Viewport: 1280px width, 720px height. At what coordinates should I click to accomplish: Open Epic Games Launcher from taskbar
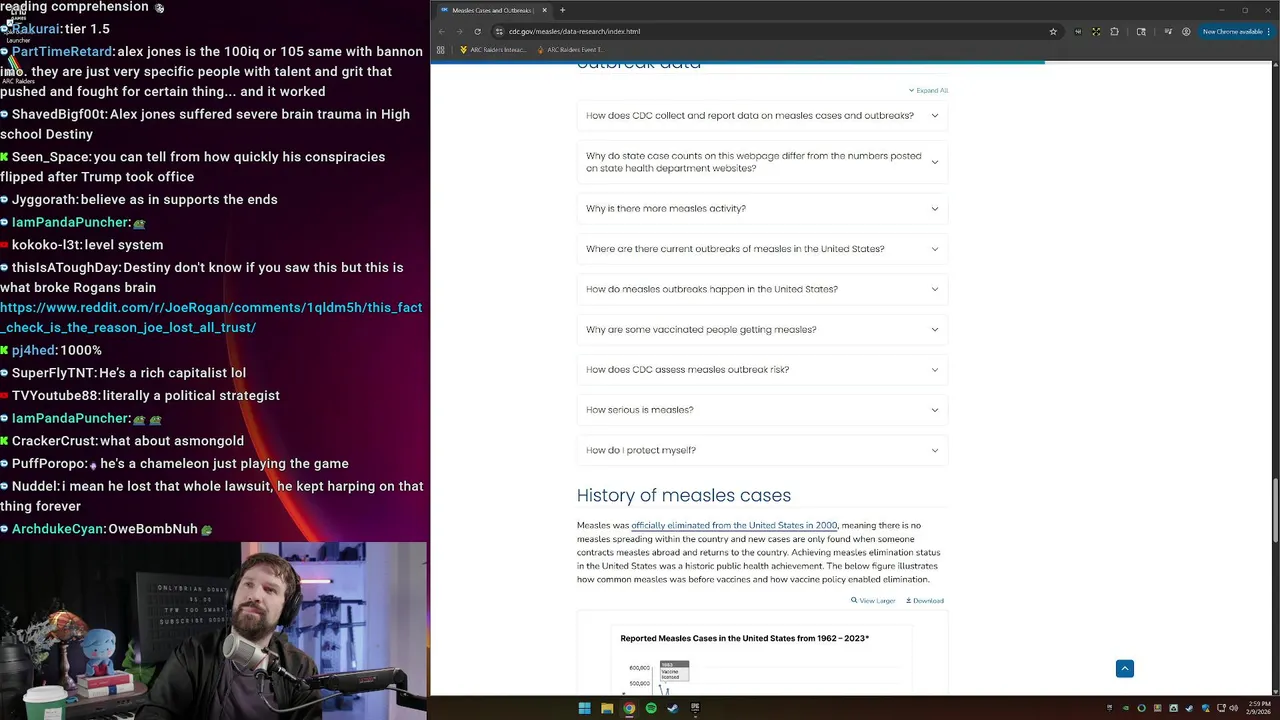(x=695, y=708)
